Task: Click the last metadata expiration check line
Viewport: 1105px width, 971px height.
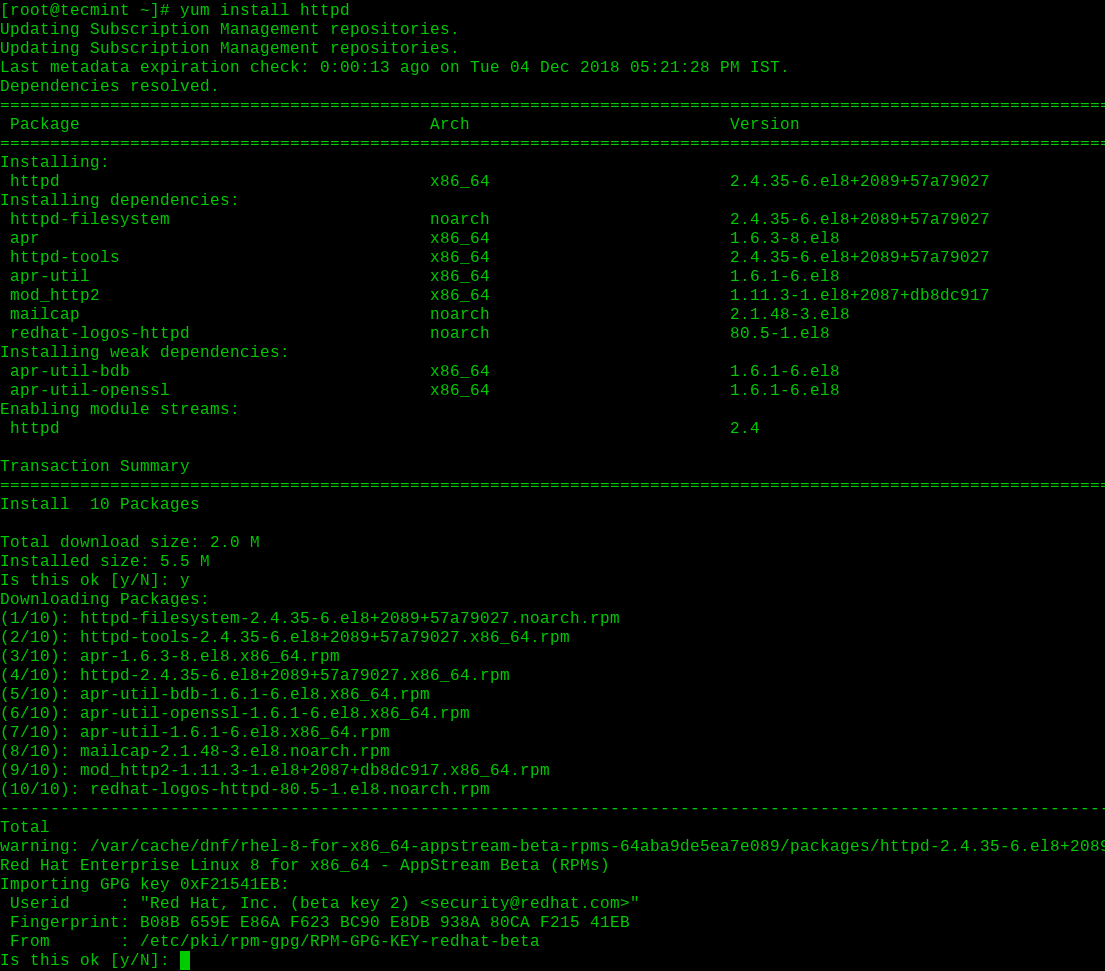Action: 395,67
